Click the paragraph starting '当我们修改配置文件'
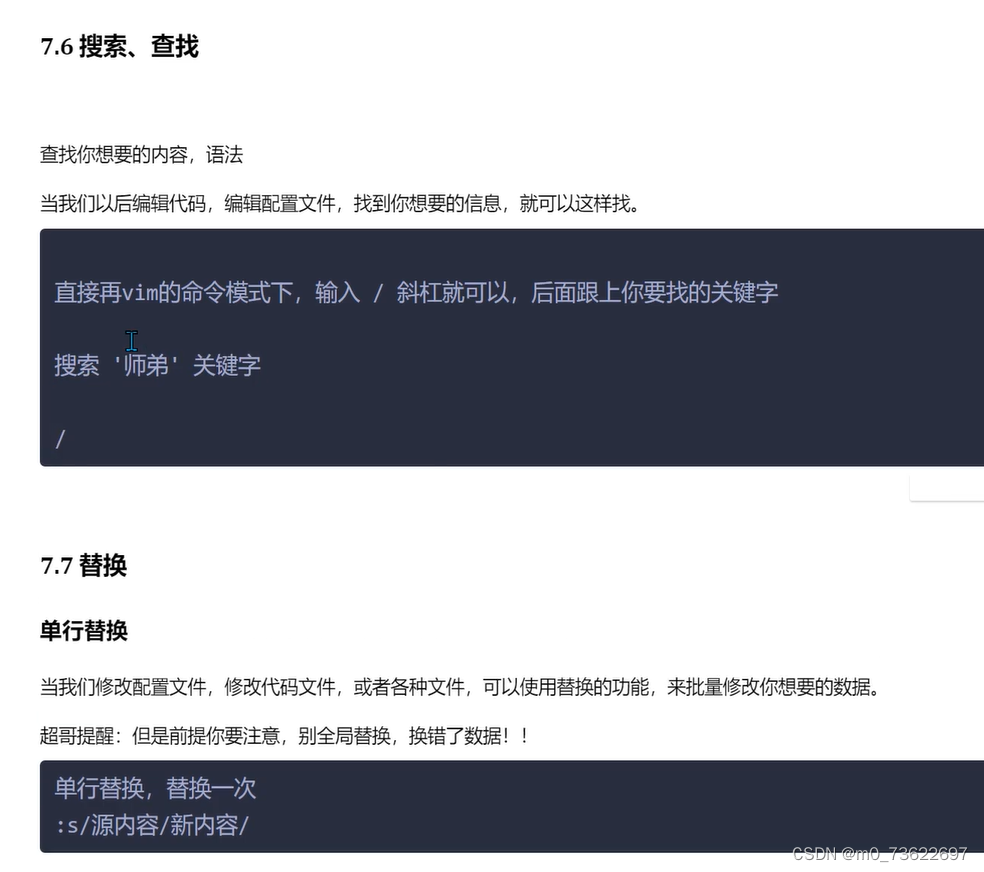984x872 pixels. [x=460, y=687]
